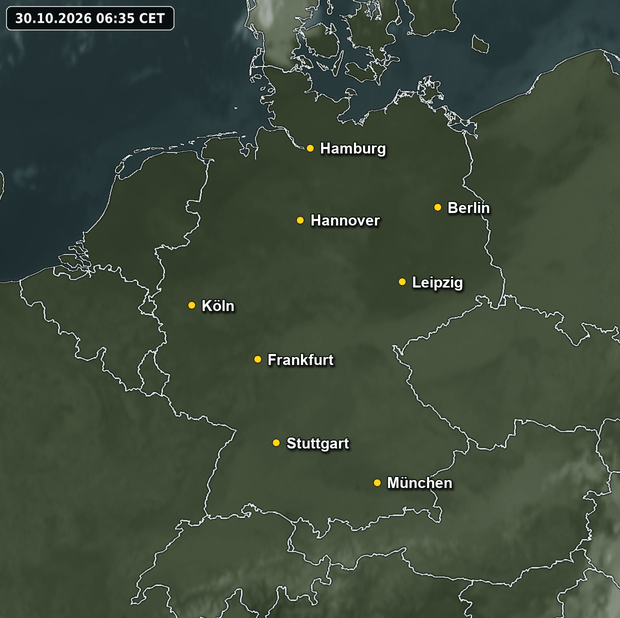Select the Leipzig text label
Viewport: 620px width, 618px height.
coord(437,283)
